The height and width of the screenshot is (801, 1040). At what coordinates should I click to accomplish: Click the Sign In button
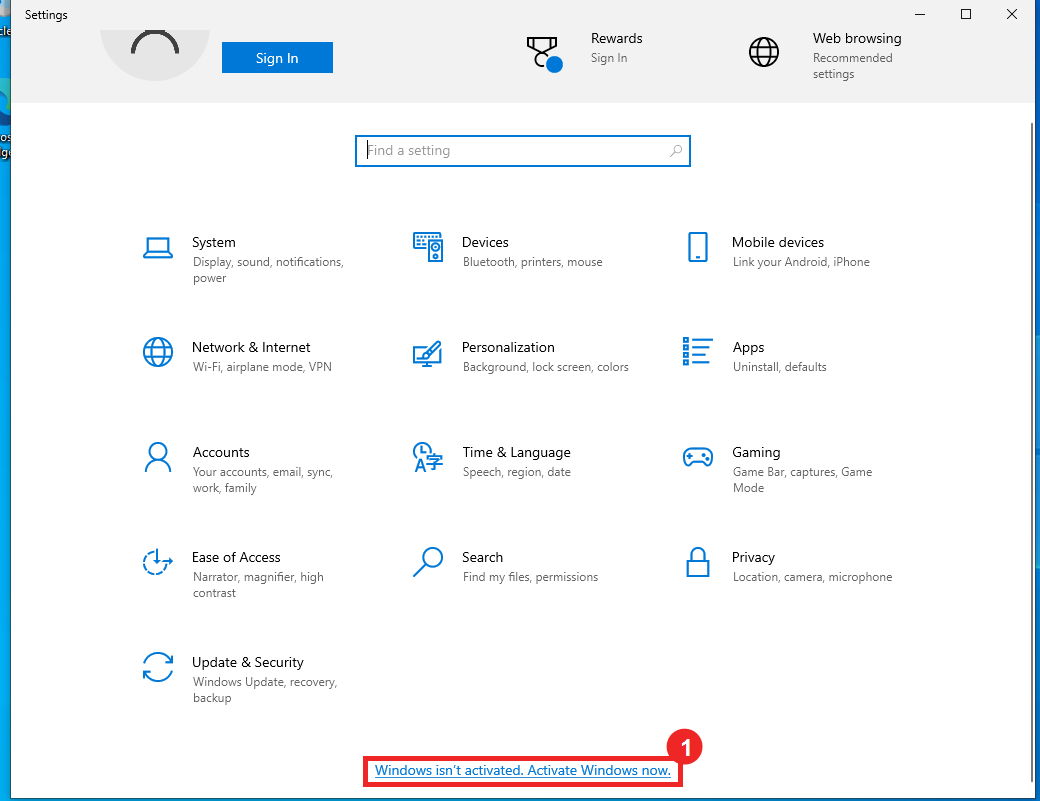[x=277, y=58]
